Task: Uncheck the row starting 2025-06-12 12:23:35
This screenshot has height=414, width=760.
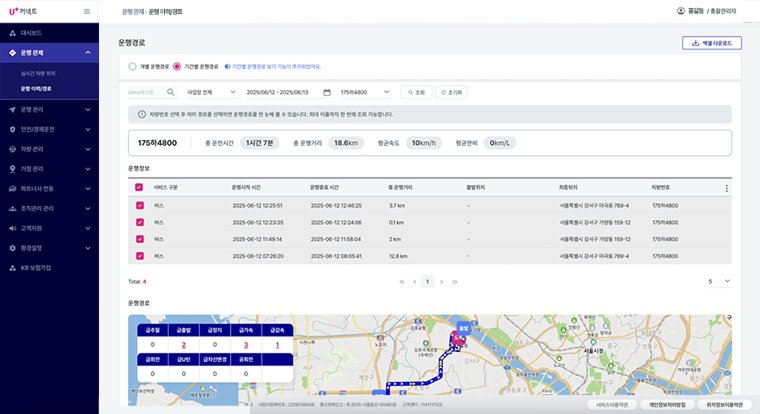Action: (140, 222)
